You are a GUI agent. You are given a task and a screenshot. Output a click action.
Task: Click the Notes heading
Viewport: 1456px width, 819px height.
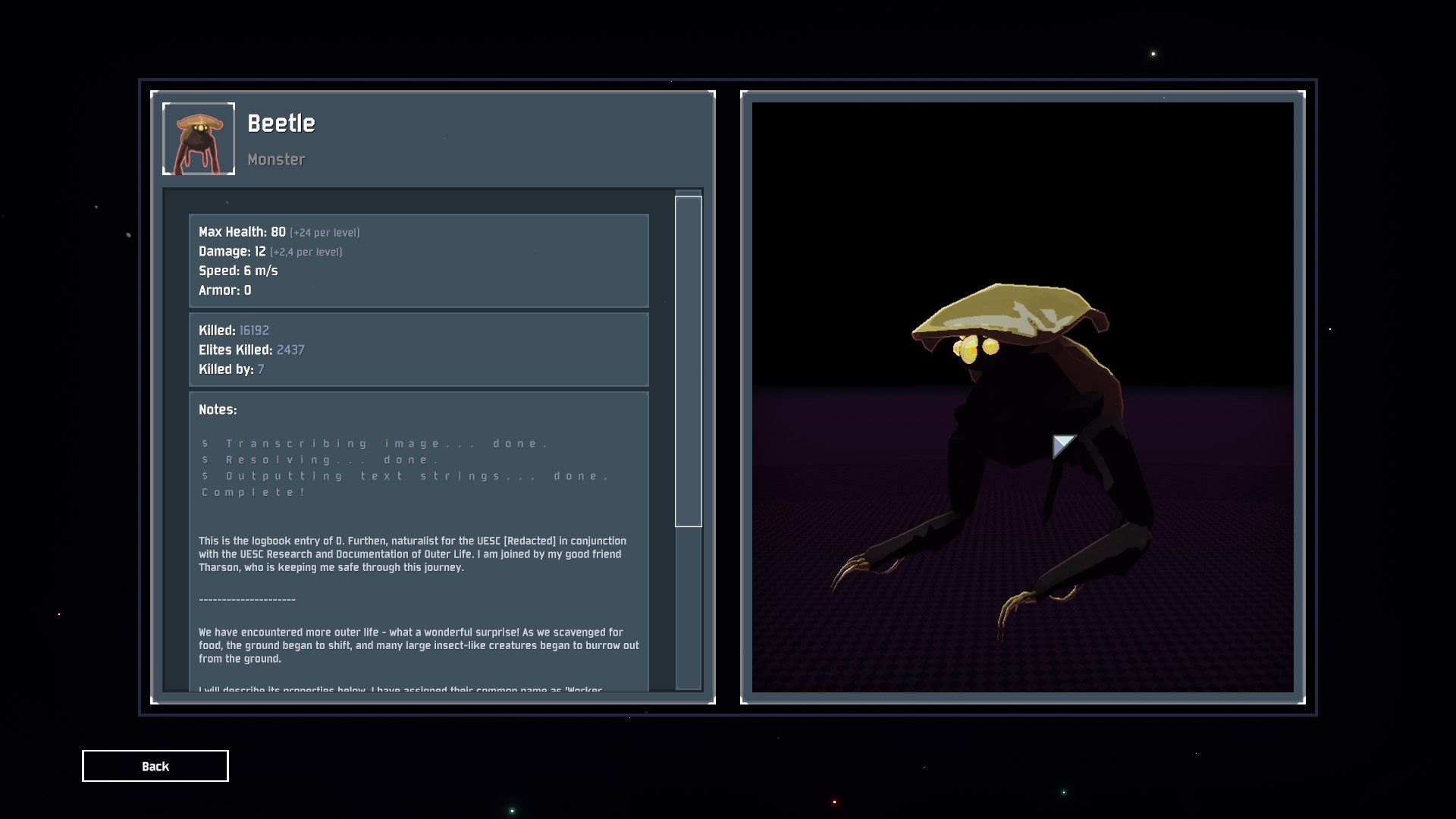pyautogui.click(x=218, y=409)
